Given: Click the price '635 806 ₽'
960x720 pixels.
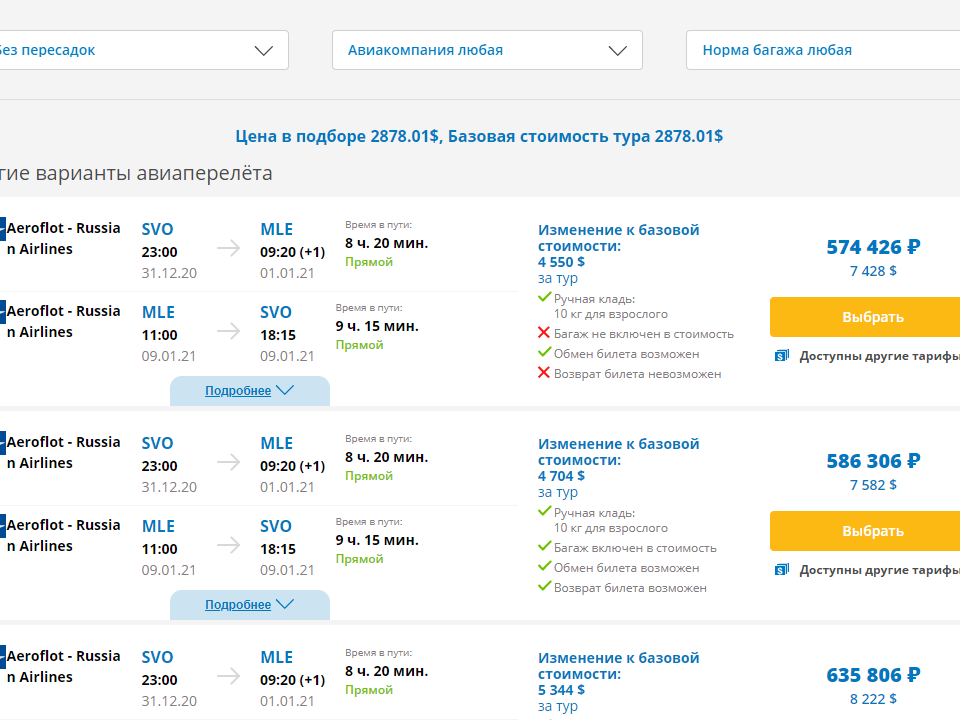Looking at the screenshot, I should click(x=873, y=675).
